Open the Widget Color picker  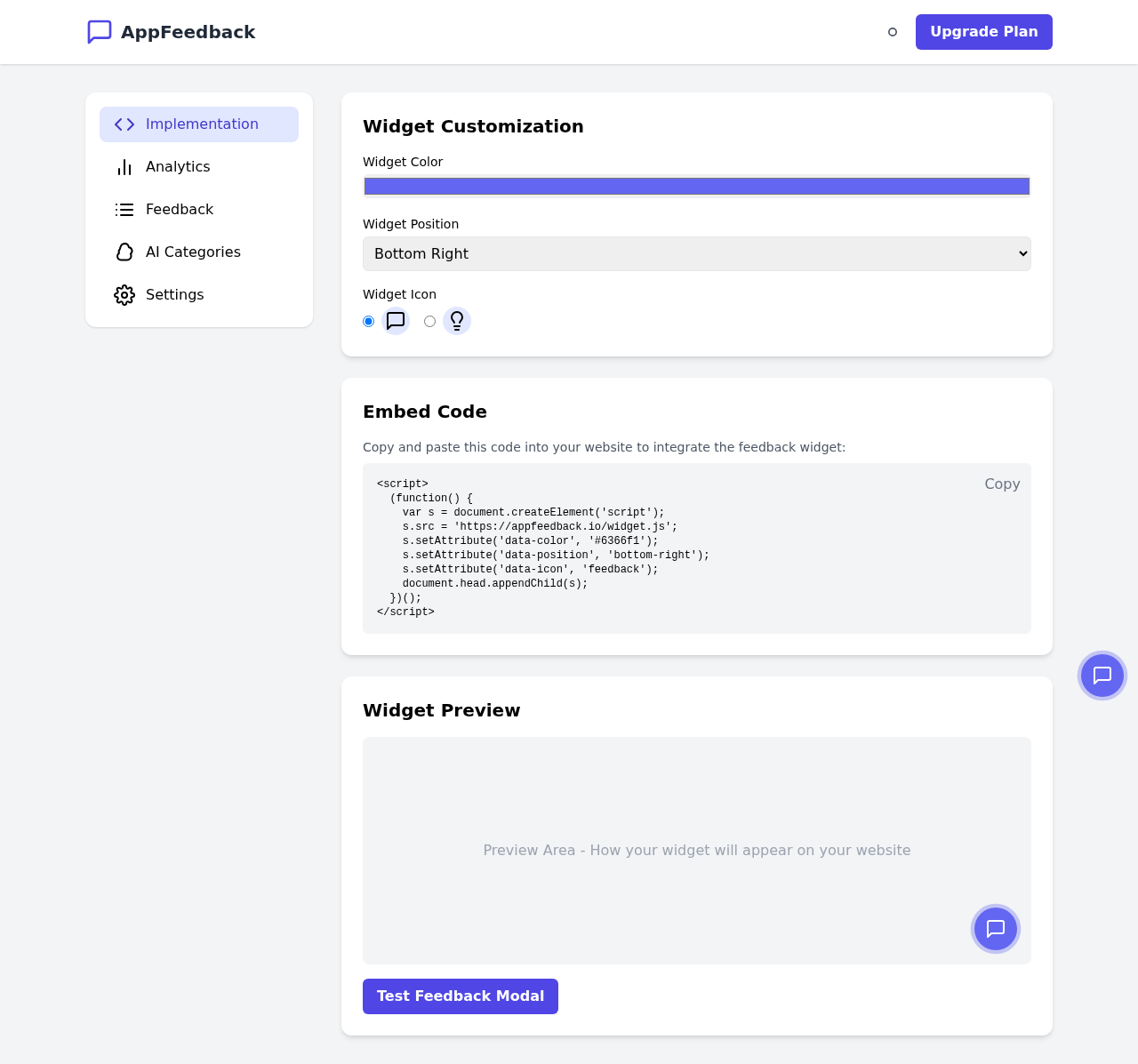point(696,186)
